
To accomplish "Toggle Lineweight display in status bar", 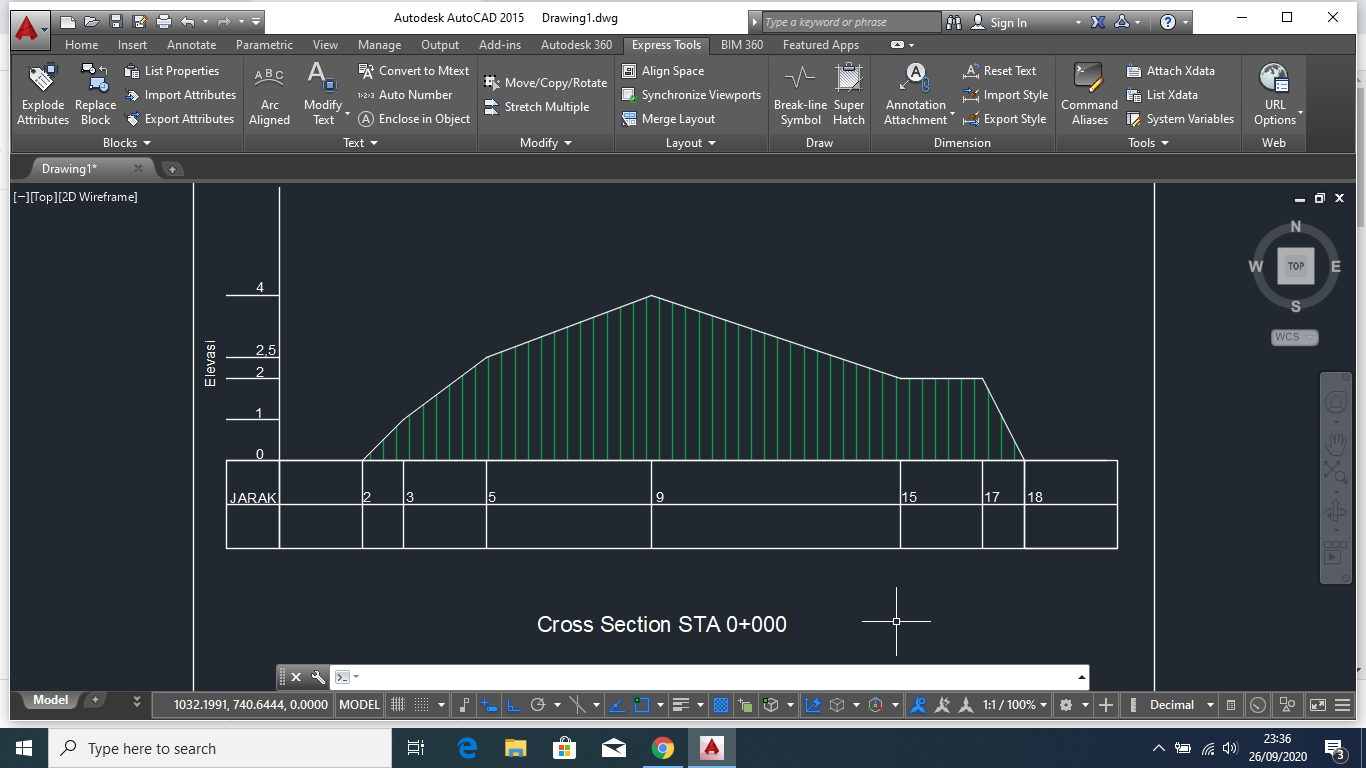I will tap(682, 705).
